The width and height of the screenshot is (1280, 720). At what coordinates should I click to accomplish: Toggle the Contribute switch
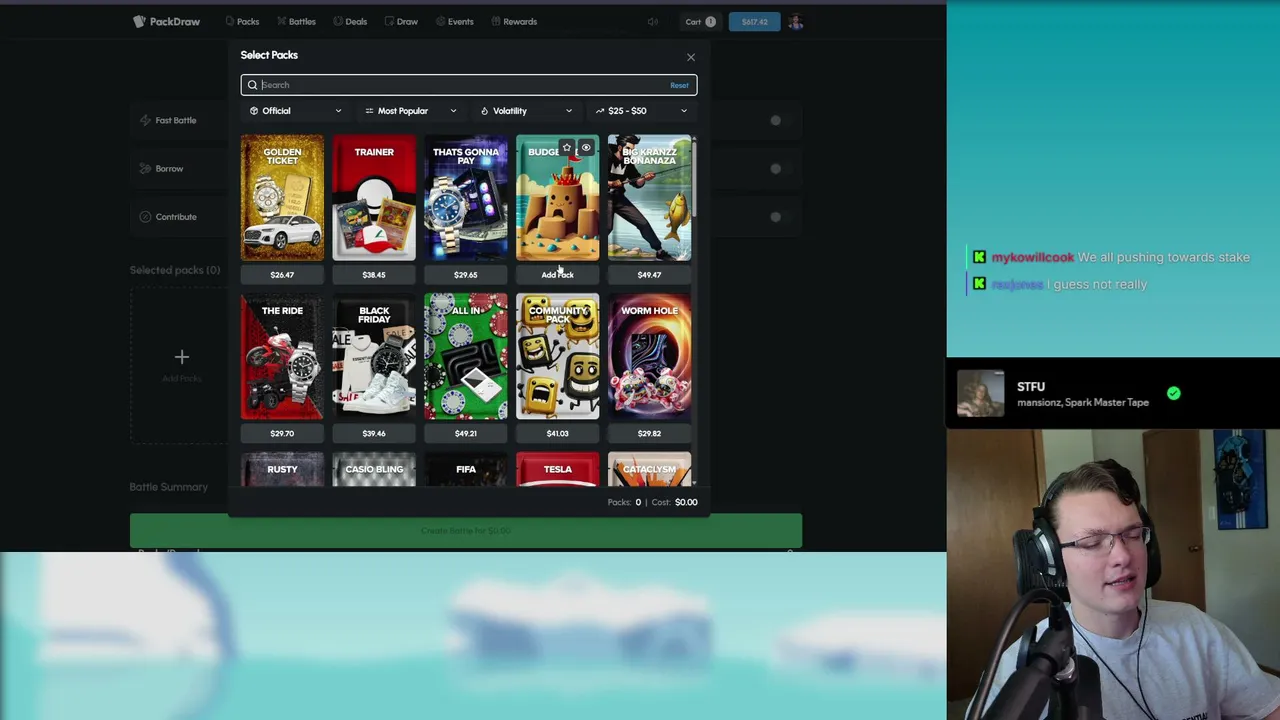pos(781,216)
